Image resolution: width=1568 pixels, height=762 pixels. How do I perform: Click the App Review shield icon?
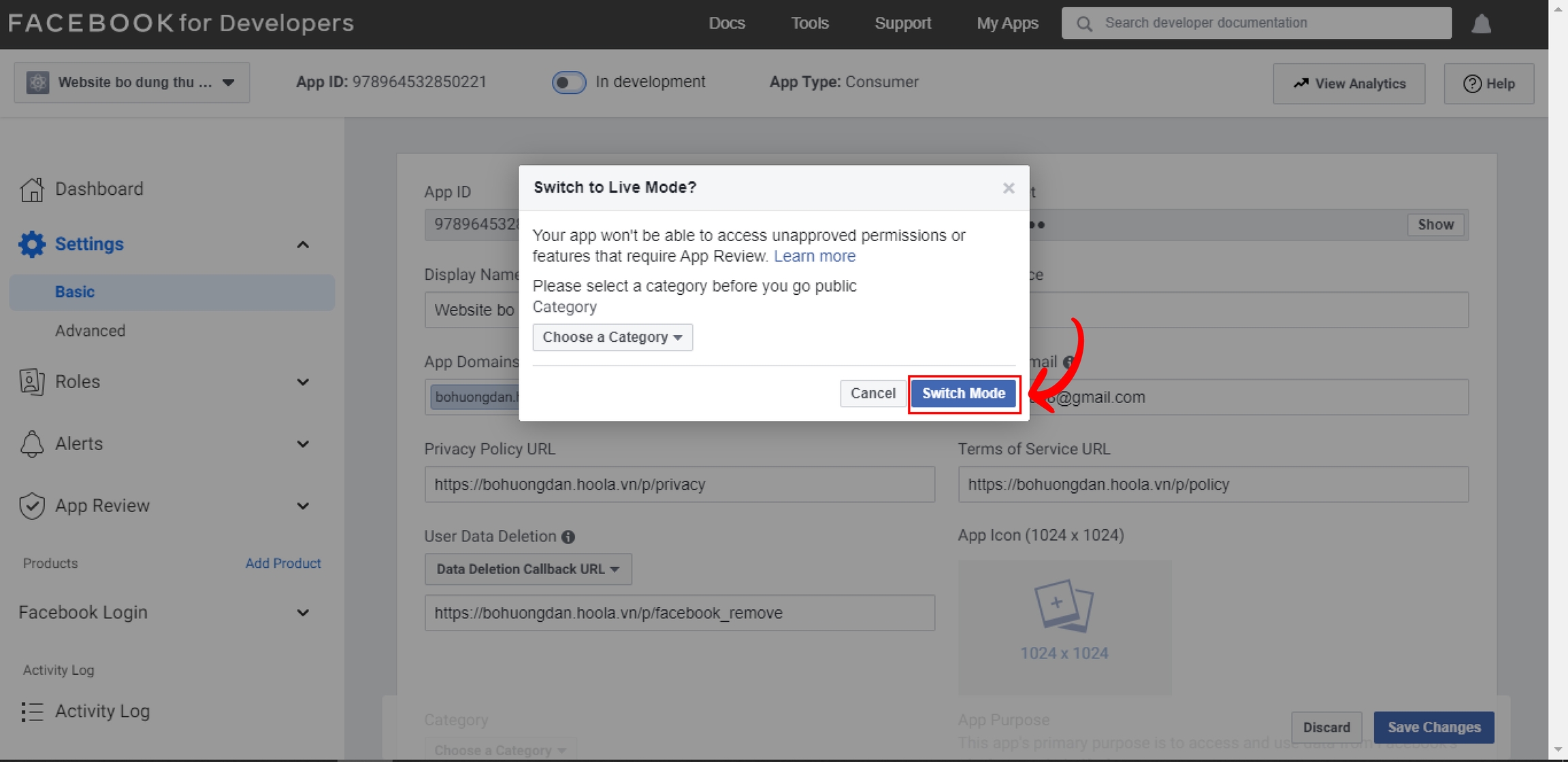[32, 506]
